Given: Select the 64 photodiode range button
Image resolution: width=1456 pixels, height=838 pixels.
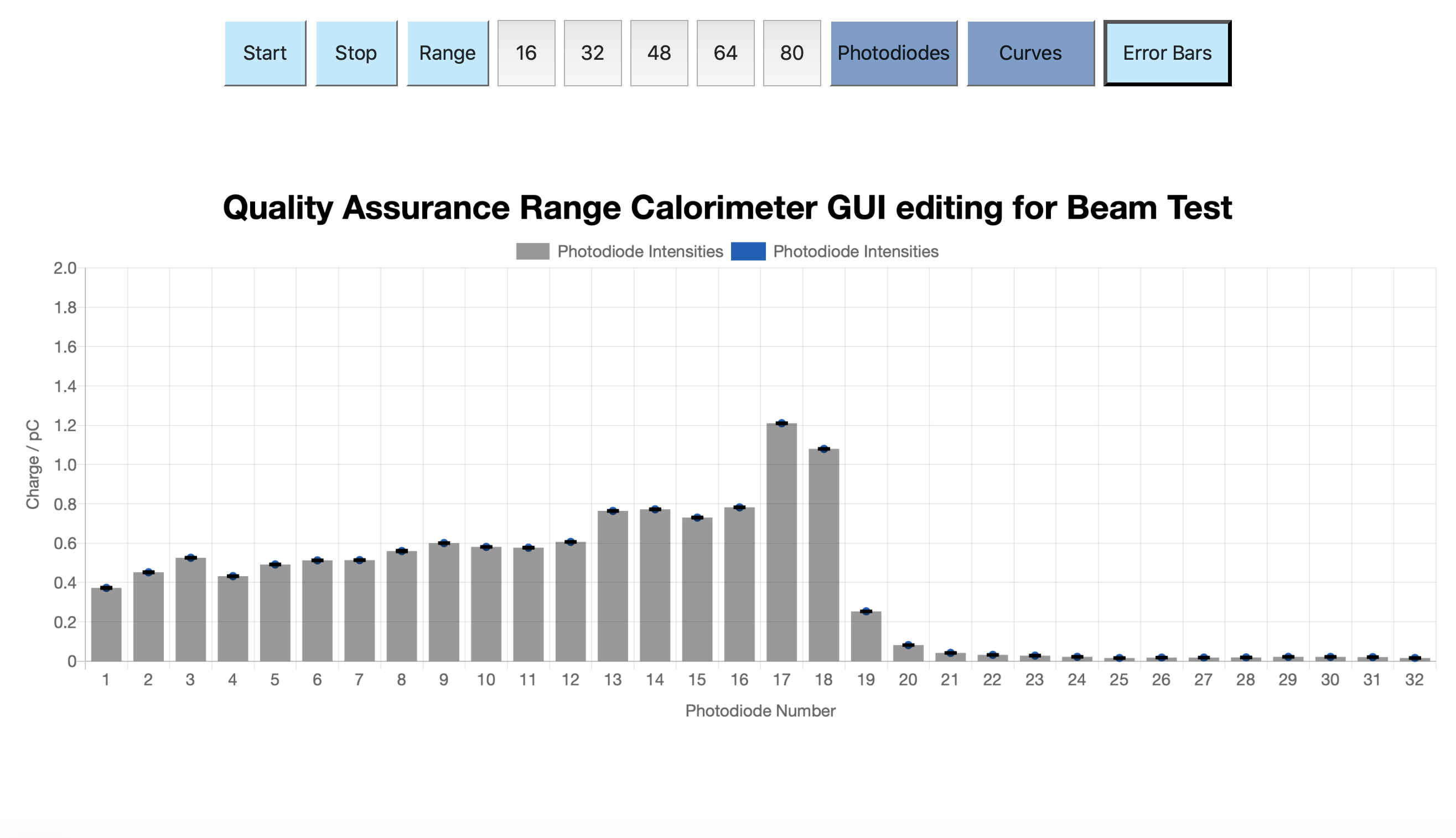Looking at the screenshot, I should [x=726, y=53].
